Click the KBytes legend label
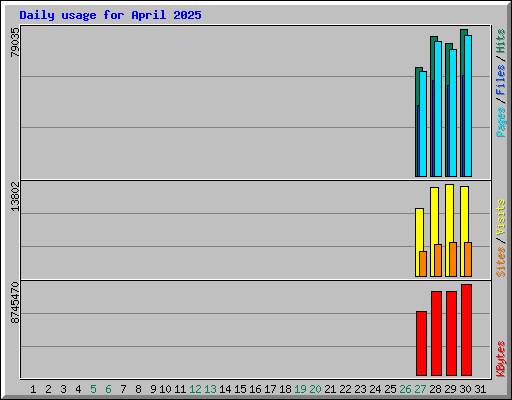The image size is (512, 400). [501, 359]
